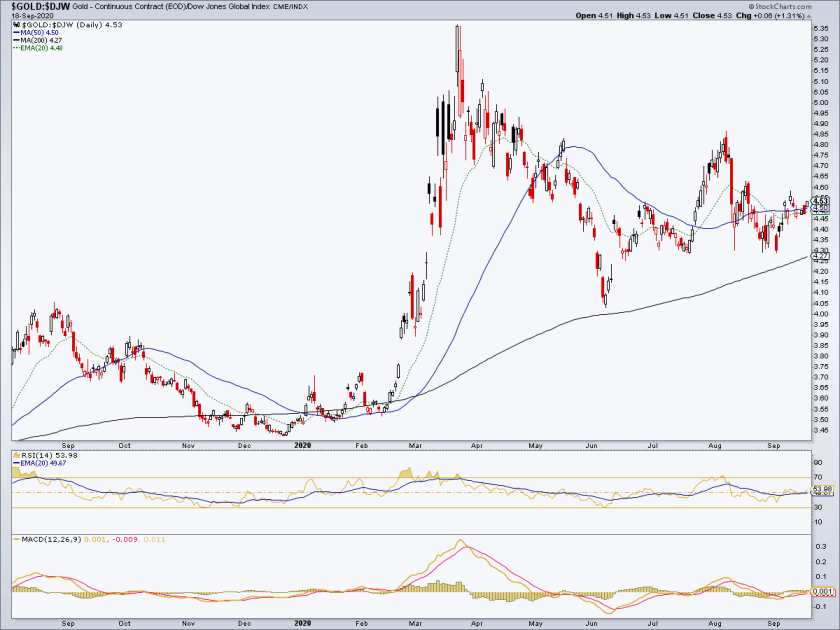840x630 pixels.
Task: Click the blue EMA(20) marker in RSI panel
Action: click(x=17, y=463)
